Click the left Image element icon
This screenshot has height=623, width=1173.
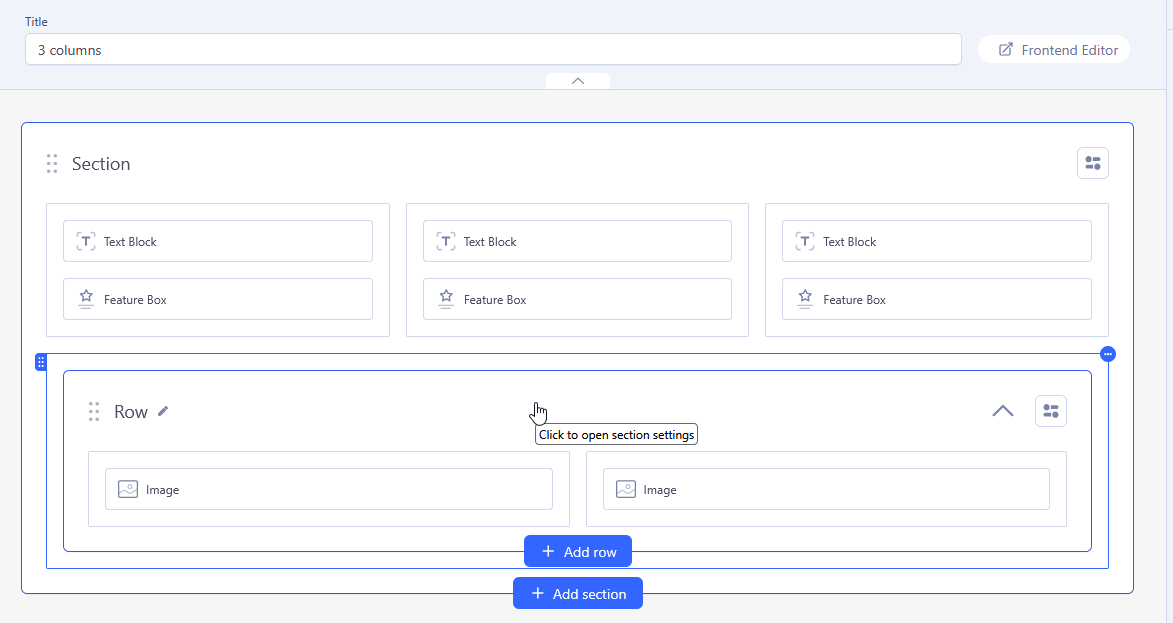[x=127, y=490]
